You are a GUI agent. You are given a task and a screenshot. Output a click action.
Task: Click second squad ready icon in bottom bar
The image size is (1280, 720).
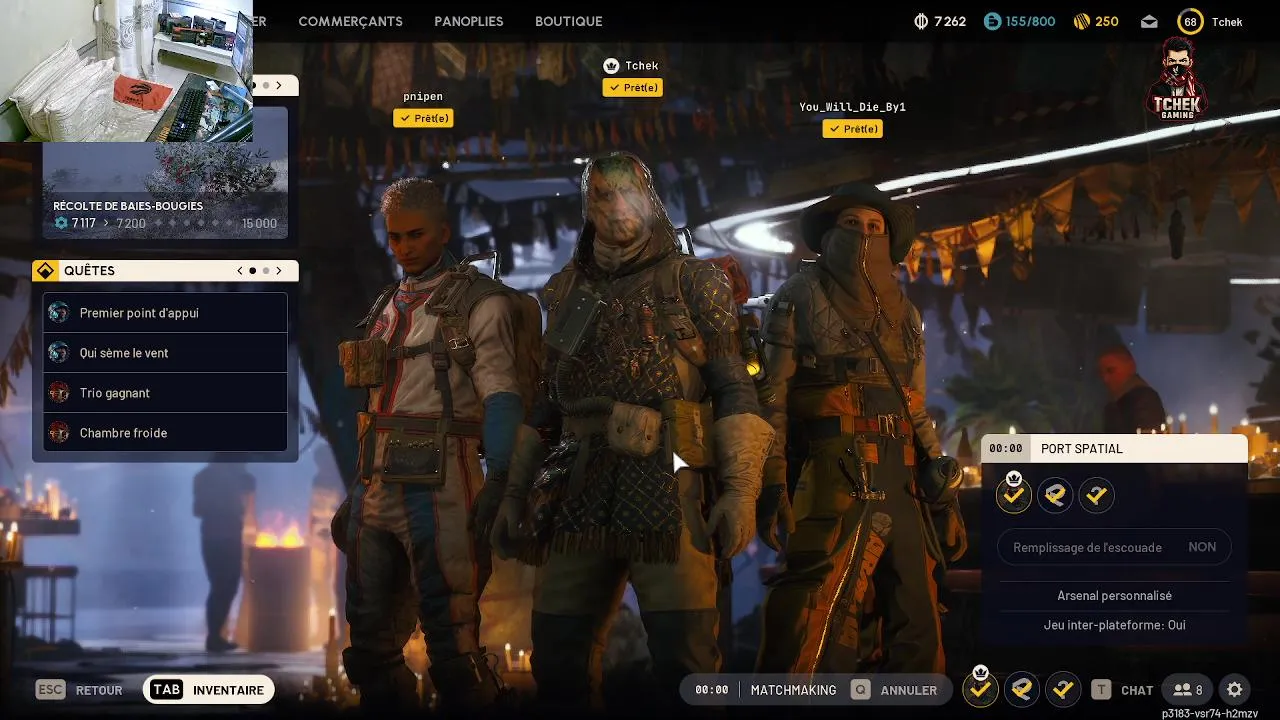tap(1022, 689)
